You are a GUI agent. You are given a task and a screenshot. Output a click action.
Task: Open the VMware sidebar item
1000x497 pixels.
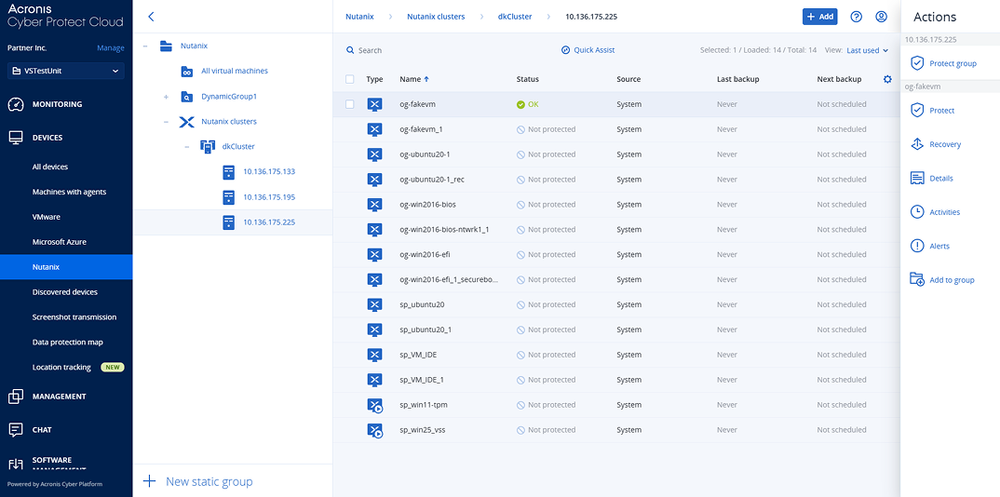coord(46,217)
